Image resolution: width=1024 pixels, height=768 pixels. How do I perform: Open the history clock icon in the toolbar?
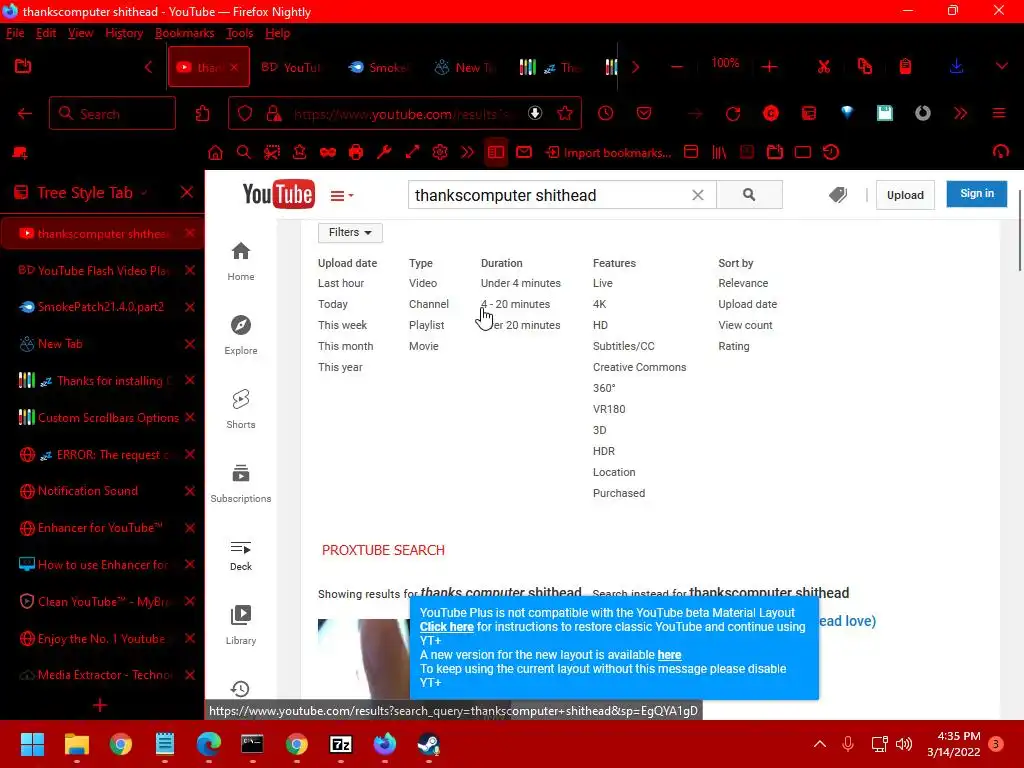click(x=605, y=114)
